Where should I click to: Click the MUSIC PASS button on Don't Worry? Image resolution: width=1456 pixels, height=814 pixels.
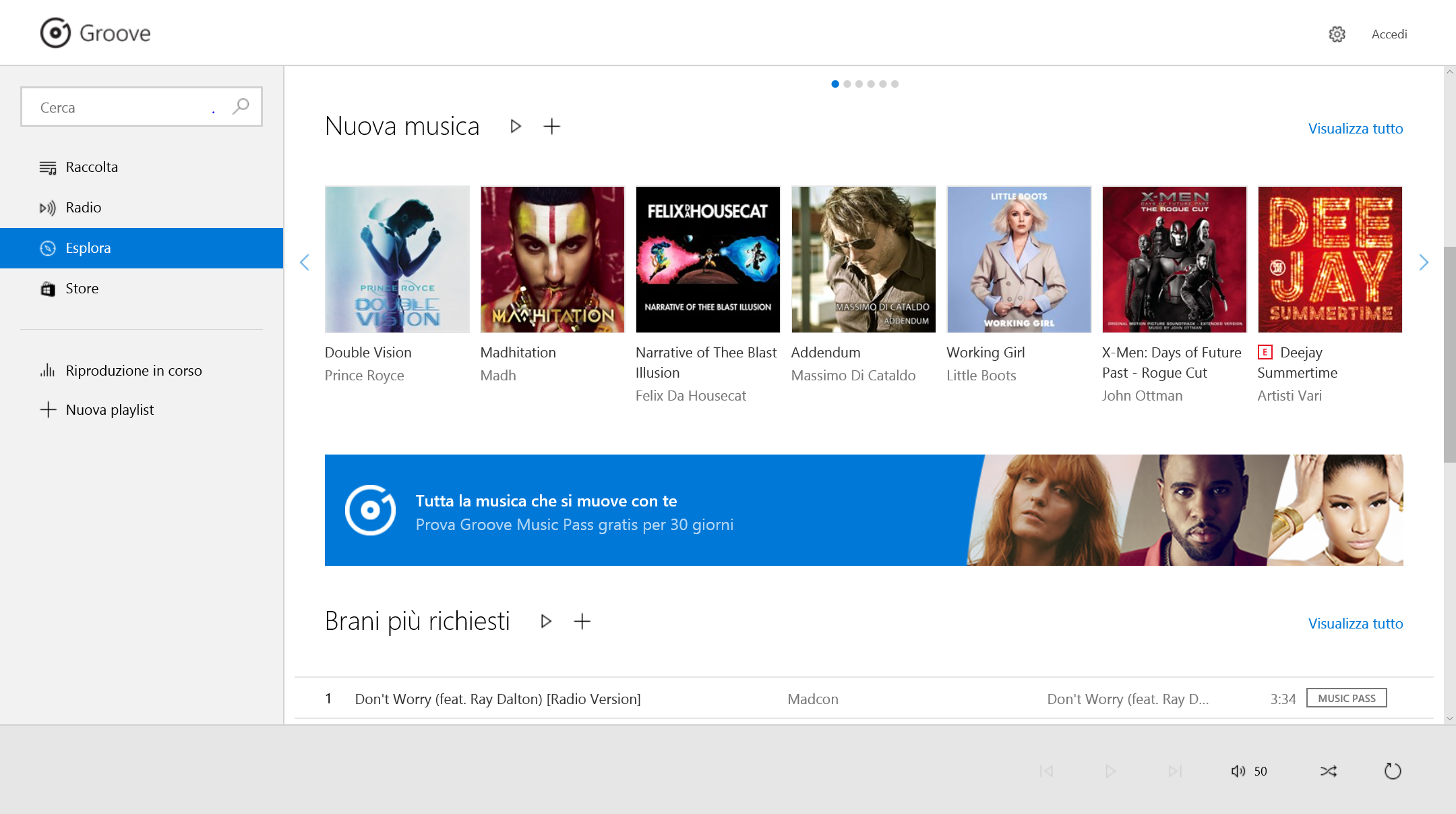point(1346,698)
